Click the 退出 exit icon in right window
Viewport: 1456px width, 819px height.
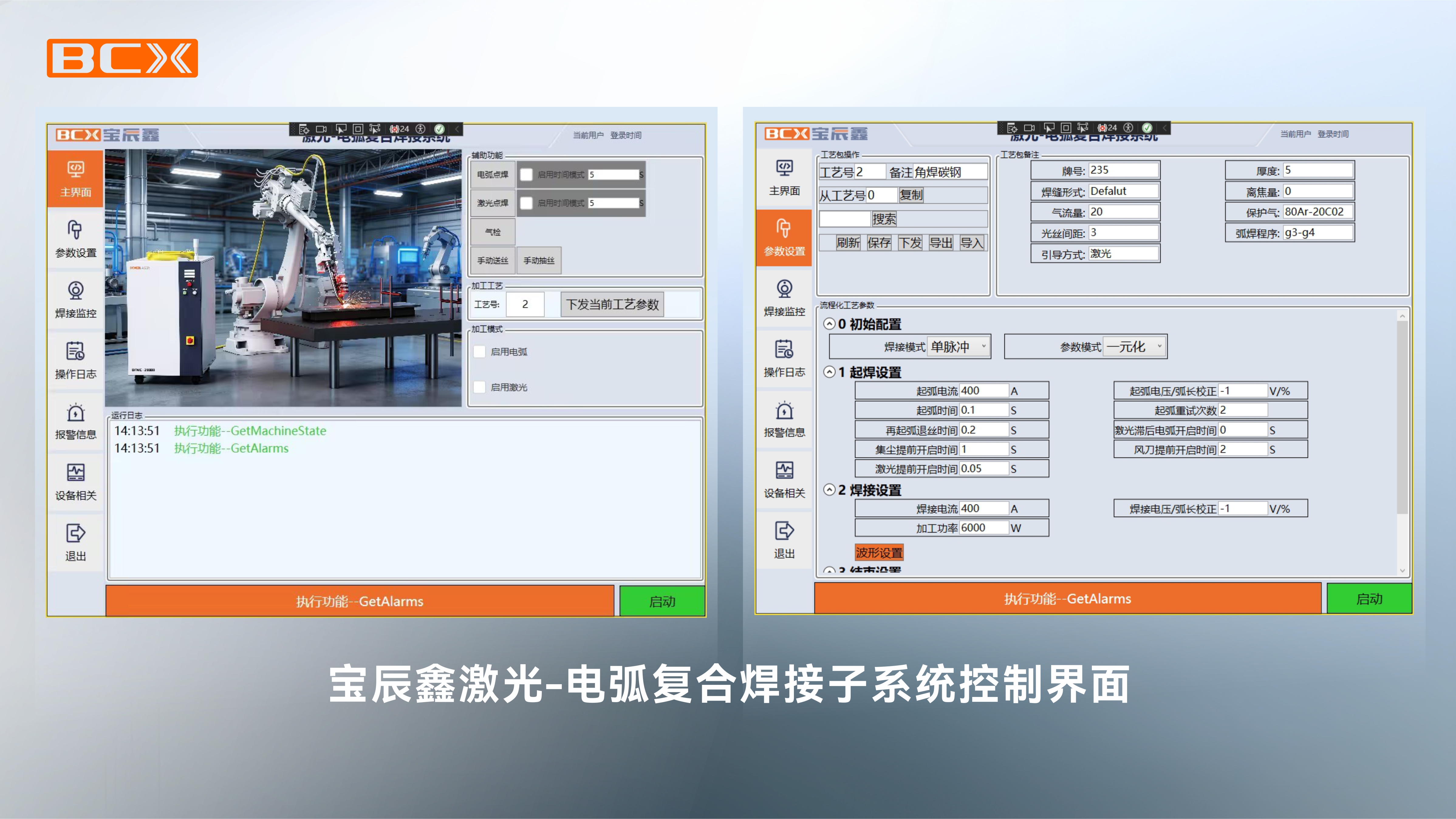click(784, 530)
